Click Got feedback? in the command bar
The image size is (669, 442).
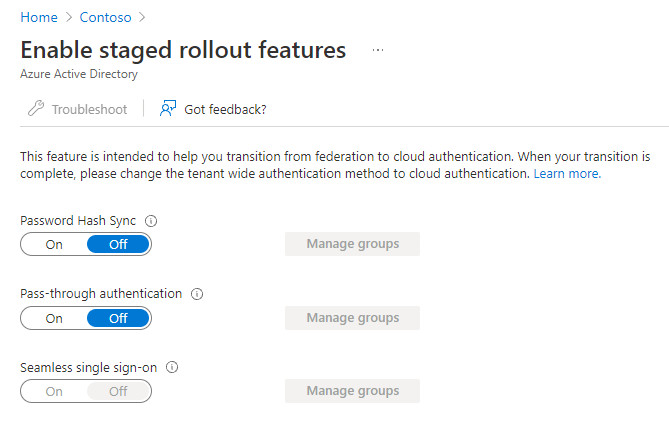225,109
